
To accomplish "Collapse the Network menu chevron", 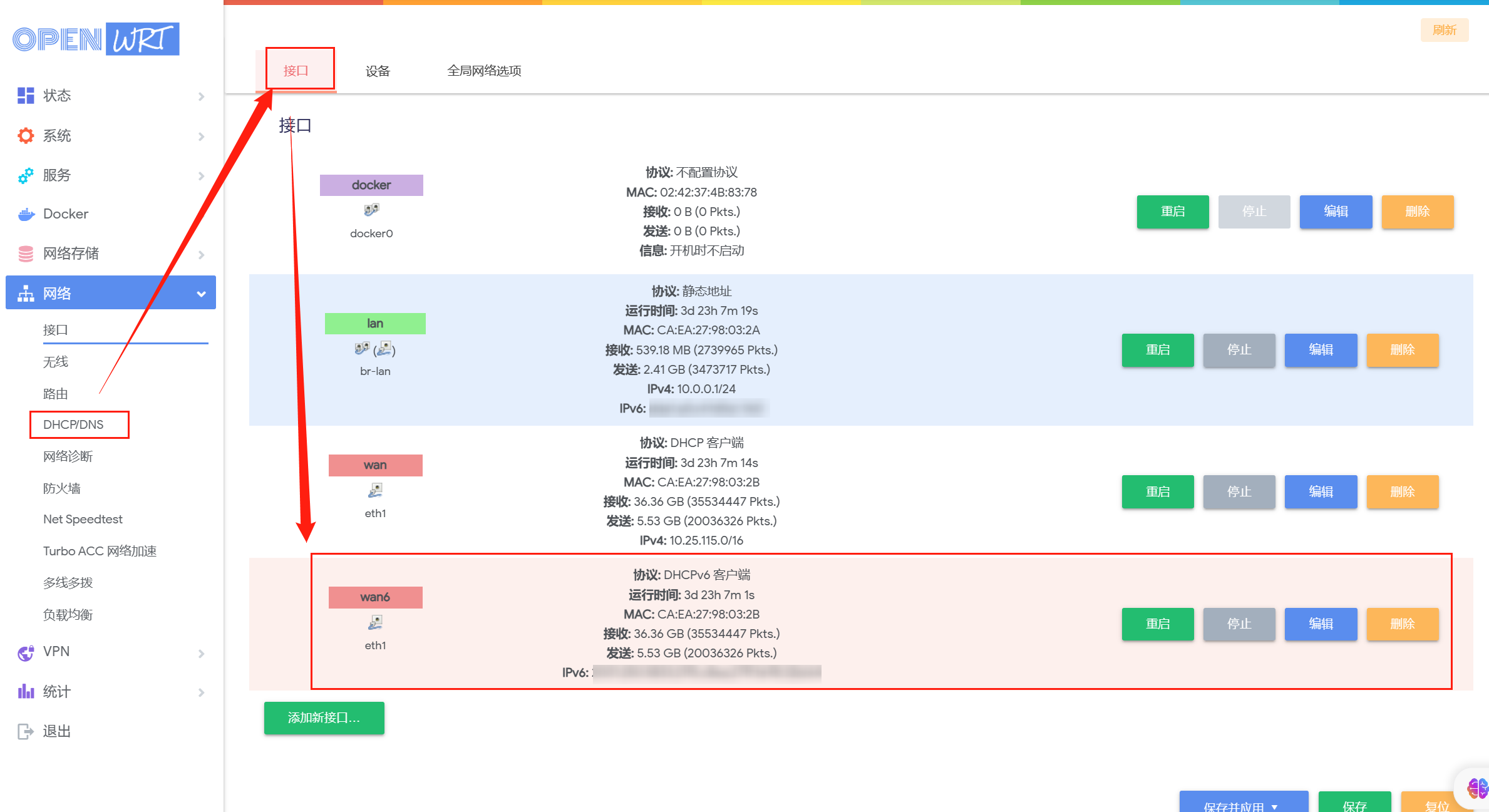I will point(201,294).
